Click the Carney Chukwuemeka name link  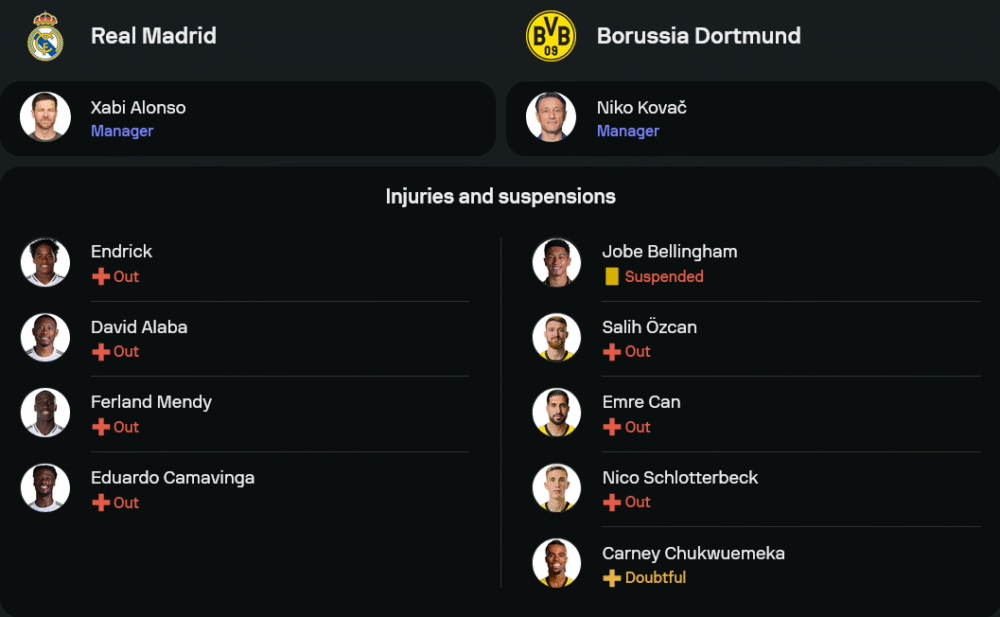[693, 553]
